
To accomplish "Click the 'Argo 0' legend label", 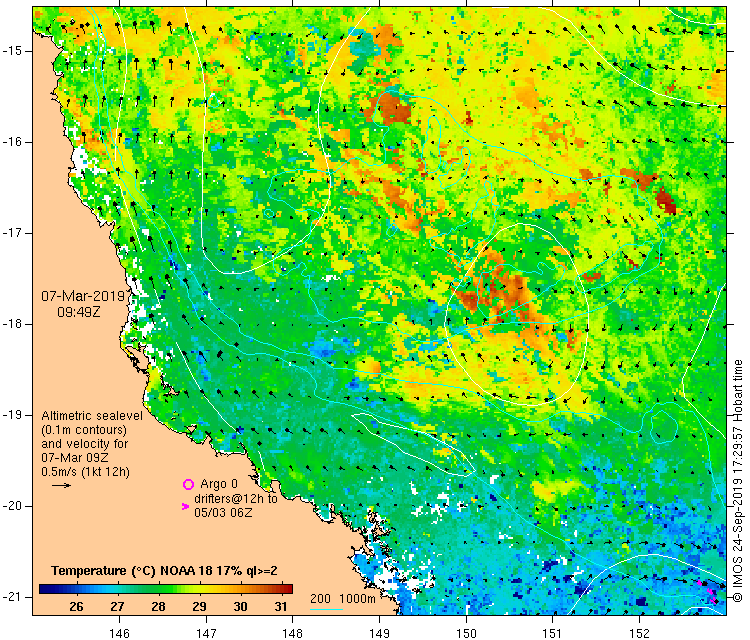I will click(x=219, y=484).
